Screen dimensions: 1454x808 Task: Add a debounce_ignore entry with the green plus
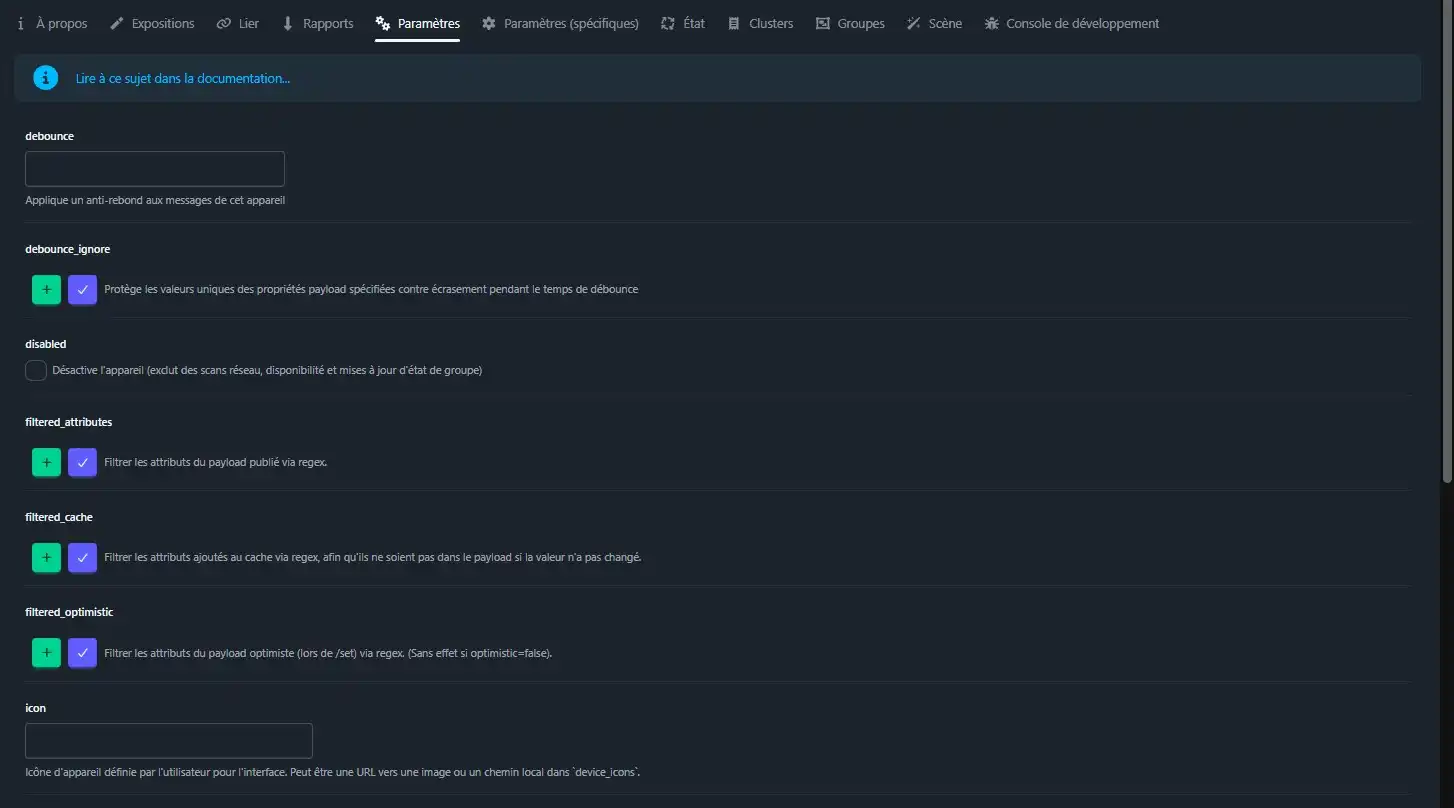[46, 289]
